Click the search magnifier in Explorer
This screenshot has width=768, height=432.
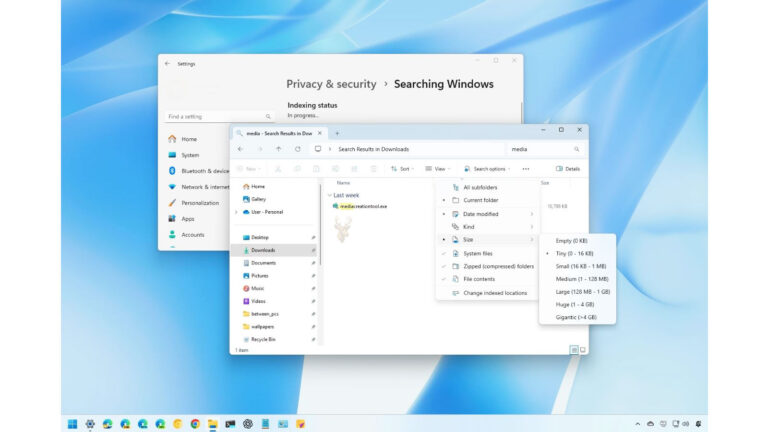[x=576, y=149]
